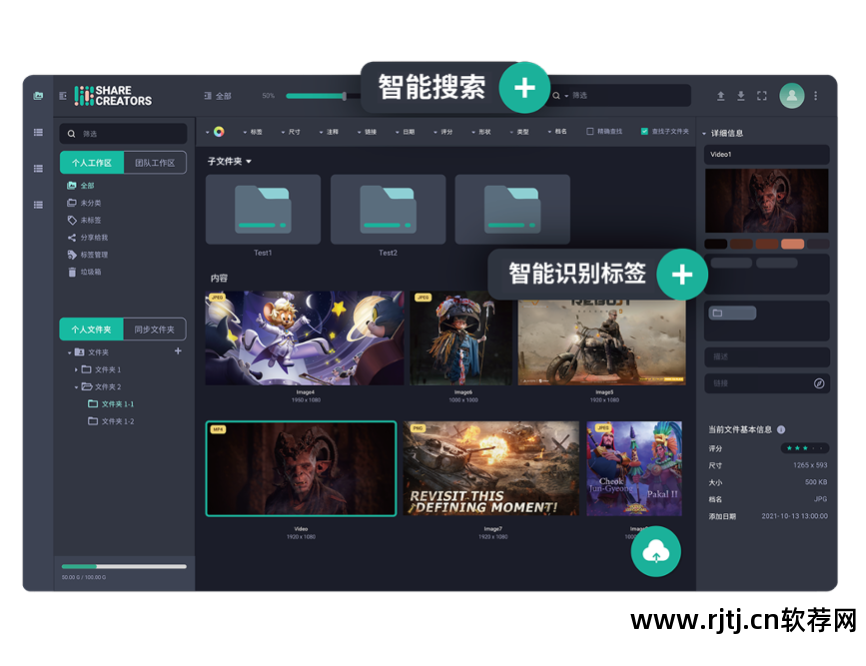Click the upload arrow icon in header

(721, 96)
